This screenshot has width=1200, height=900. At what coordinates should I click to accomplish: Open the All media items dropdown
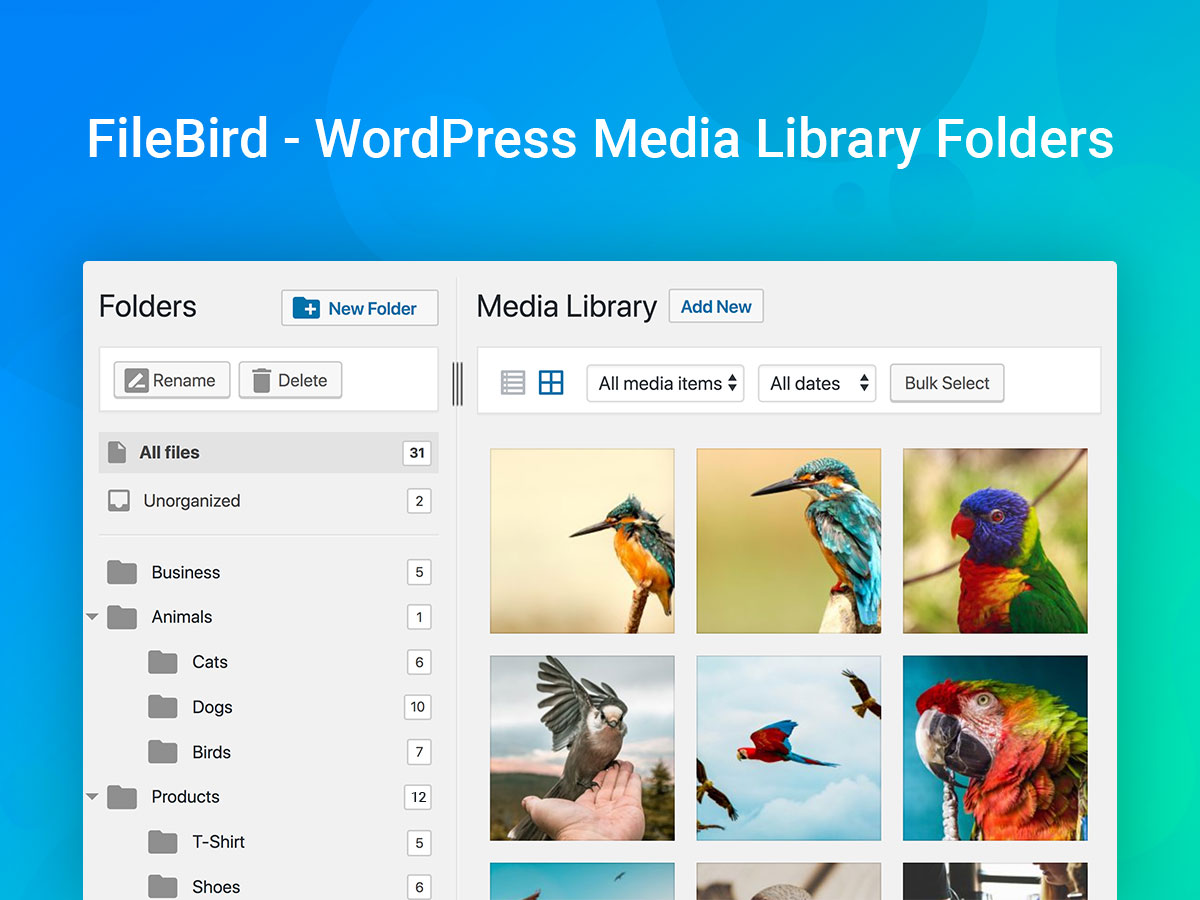pyautogui.click(x=665, y=383)
